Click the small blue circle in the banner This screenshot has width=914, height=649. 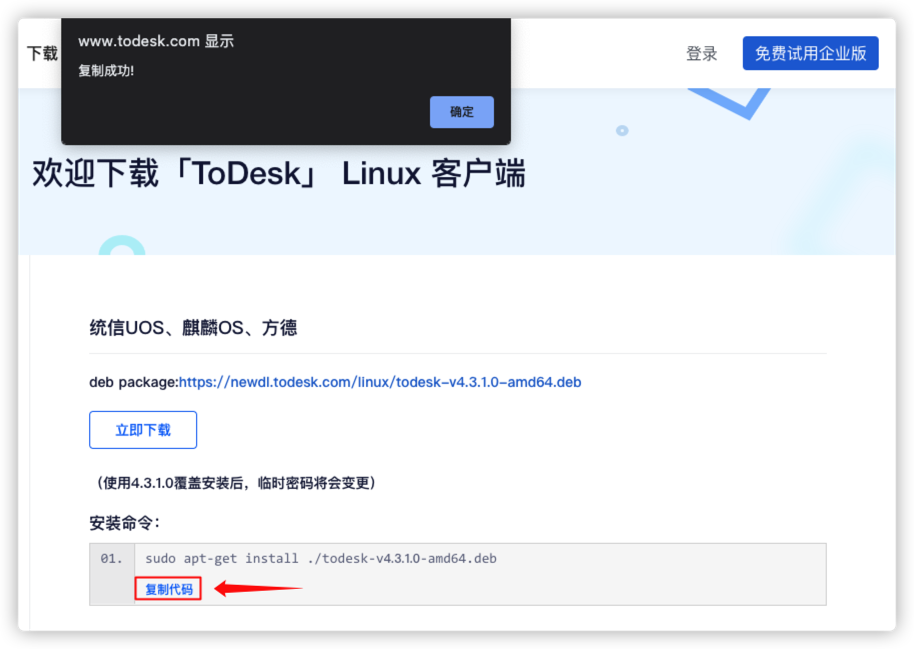coord(622,130)
